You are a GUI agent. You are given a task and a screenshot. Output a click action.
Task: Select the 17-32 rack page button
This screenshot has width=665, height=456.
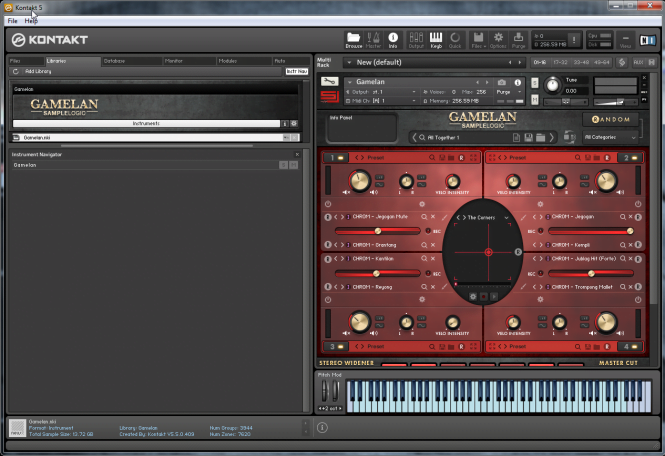click(560, 62)
